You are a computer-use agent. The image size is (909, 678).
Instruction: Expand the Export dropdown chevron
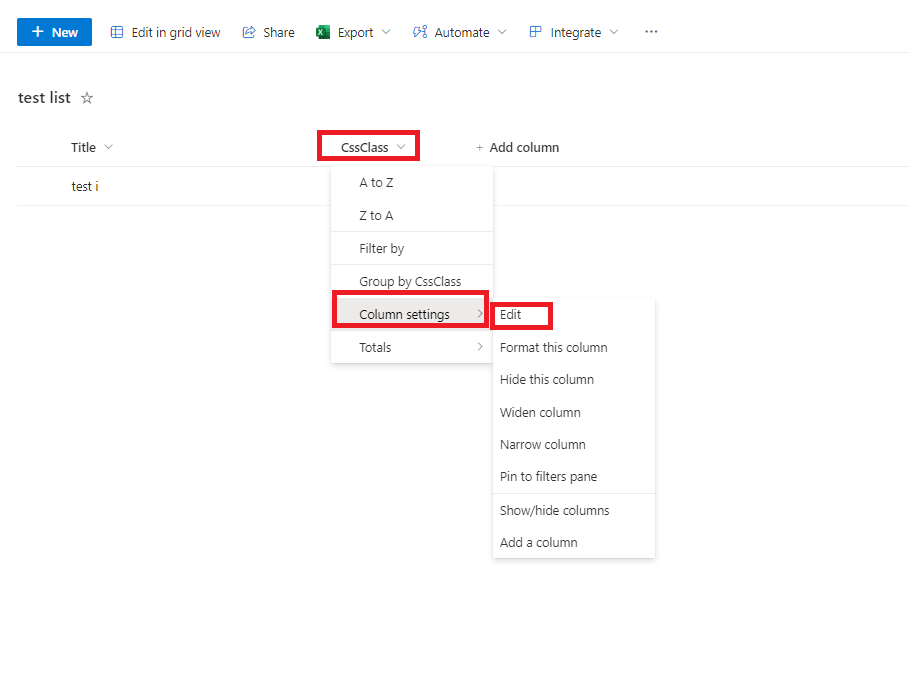point(386,32)
